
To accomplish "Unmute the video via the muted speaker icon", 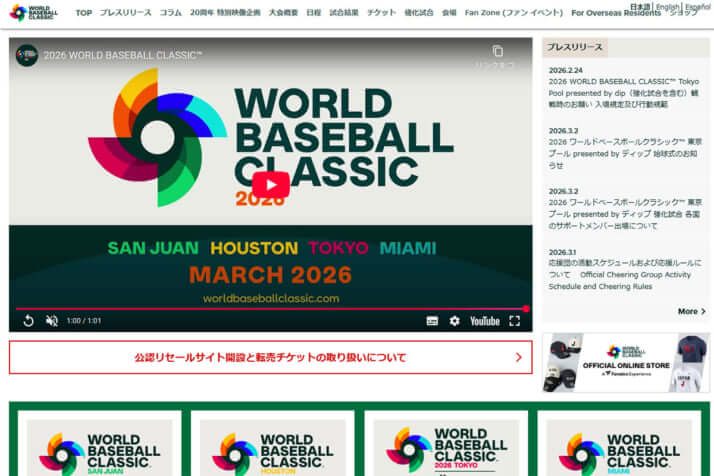I will click(x=52, y=321).
